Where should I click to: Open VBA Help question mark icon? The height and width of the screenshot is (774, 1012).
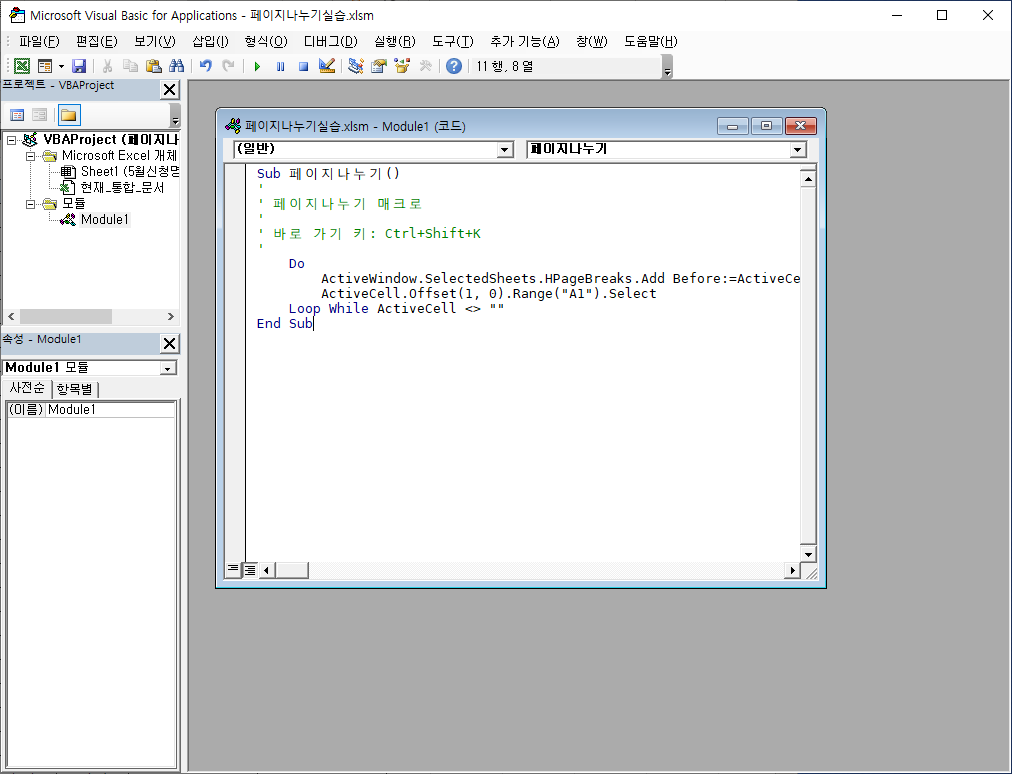coord(454,66)
